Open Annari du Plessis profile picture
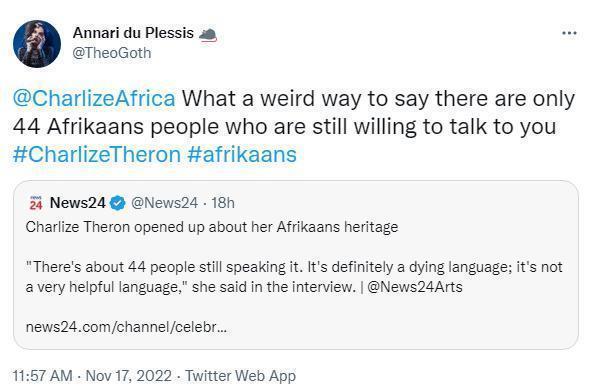 click(37, 44)
